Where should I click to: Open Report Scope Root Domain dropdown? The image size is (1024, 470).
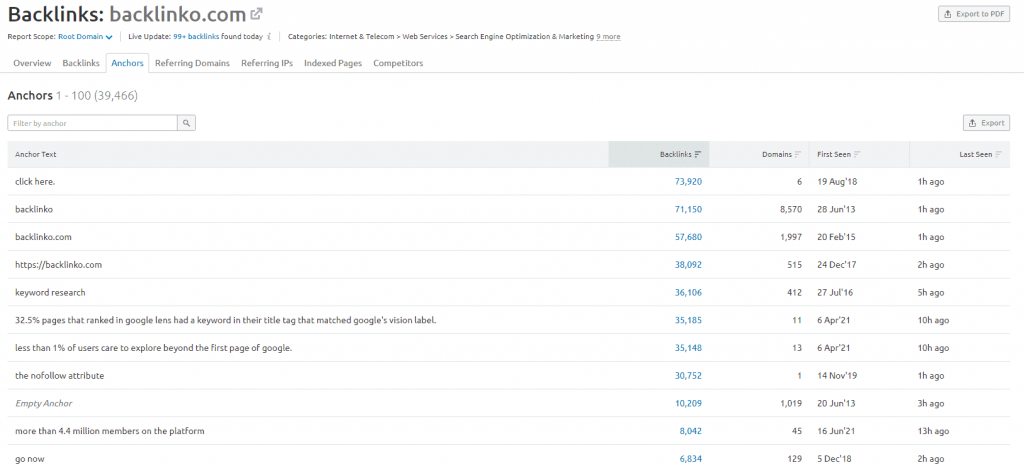[86, 37]
